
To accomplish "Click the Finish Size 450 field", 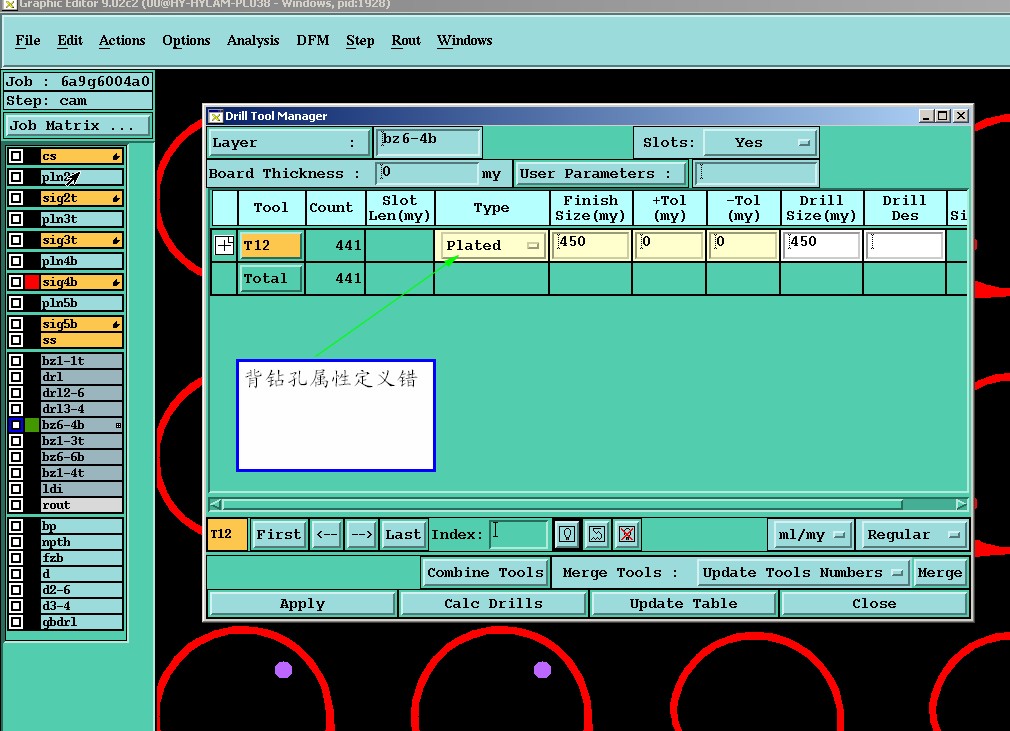I will point(591,245).
